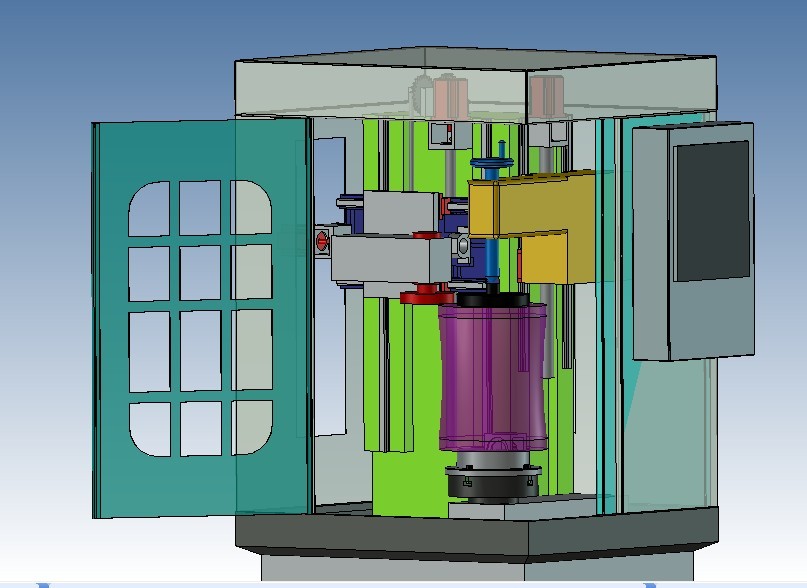Viewport: 807px width, 588px height.
Task: Select the lower gray slide block
Action: tap(390, 260)
